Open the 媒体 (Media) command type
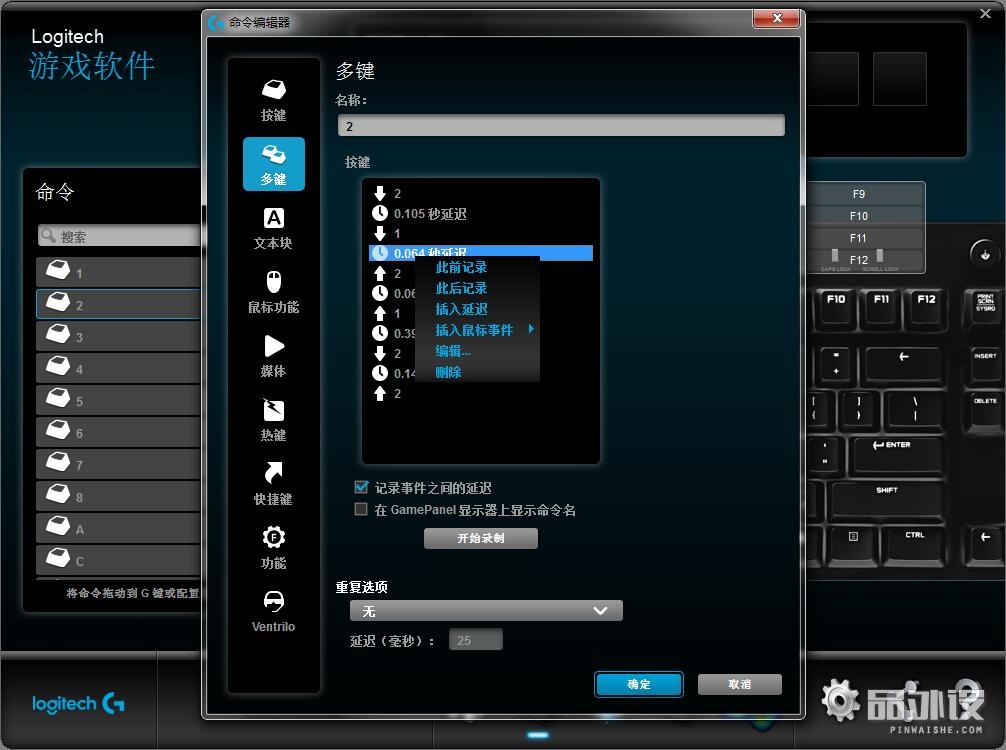1006x750 pixels. pos(272,355)
